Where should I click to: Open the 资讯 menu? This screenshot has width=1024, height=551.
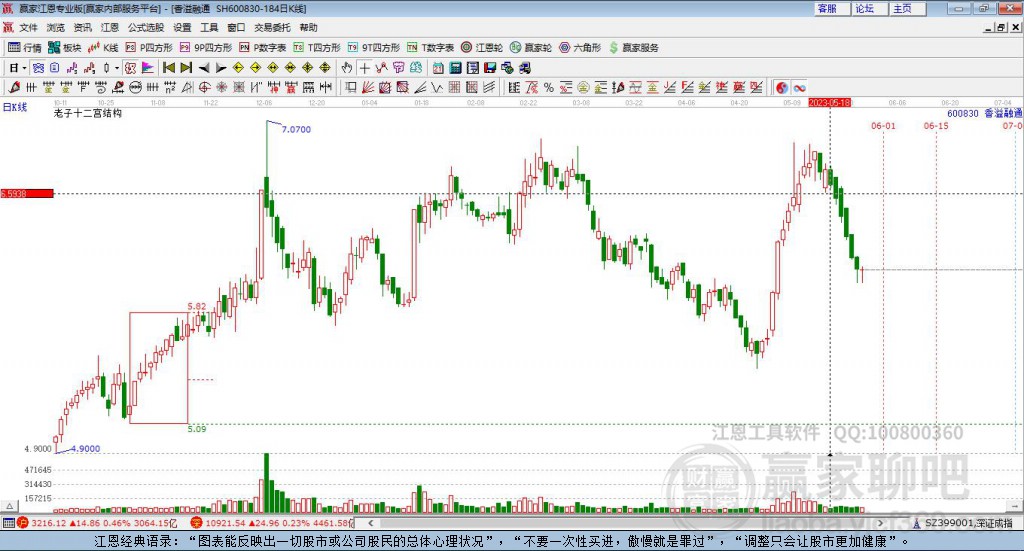83,27
